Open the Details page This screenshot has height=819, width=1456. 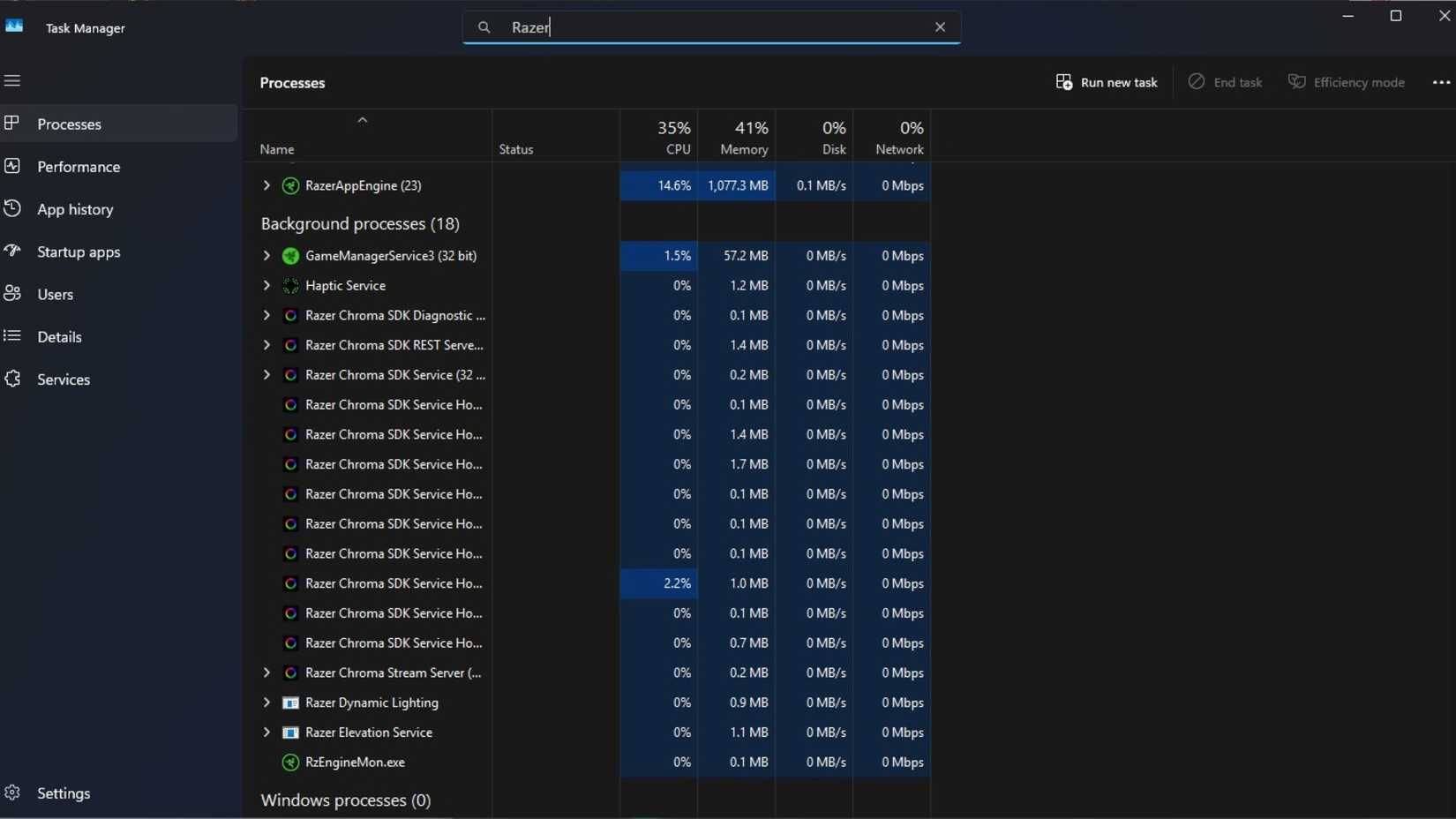point(59,336)
